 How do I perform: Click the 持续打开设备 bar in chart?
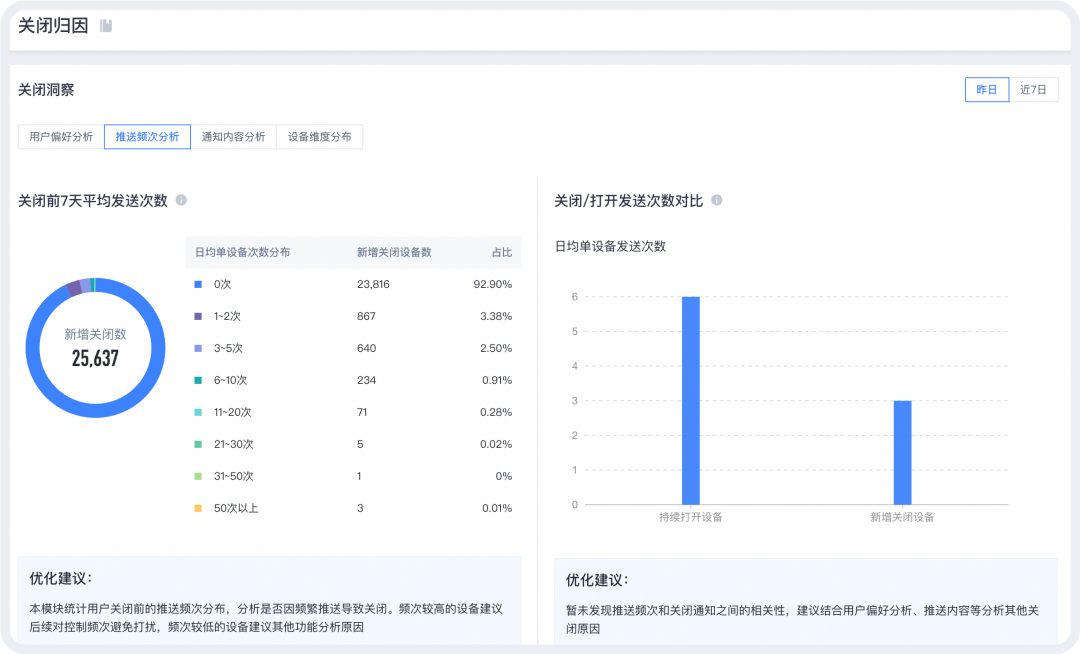691,401
